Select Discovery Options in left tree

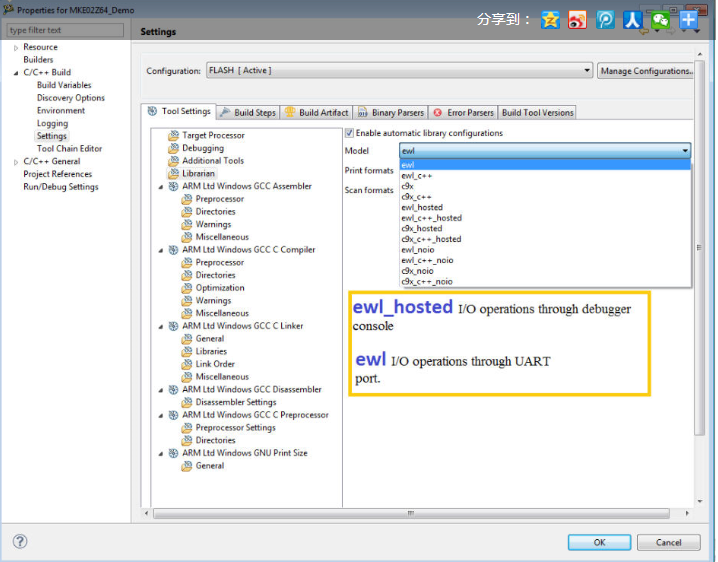[x=71, y=98]
